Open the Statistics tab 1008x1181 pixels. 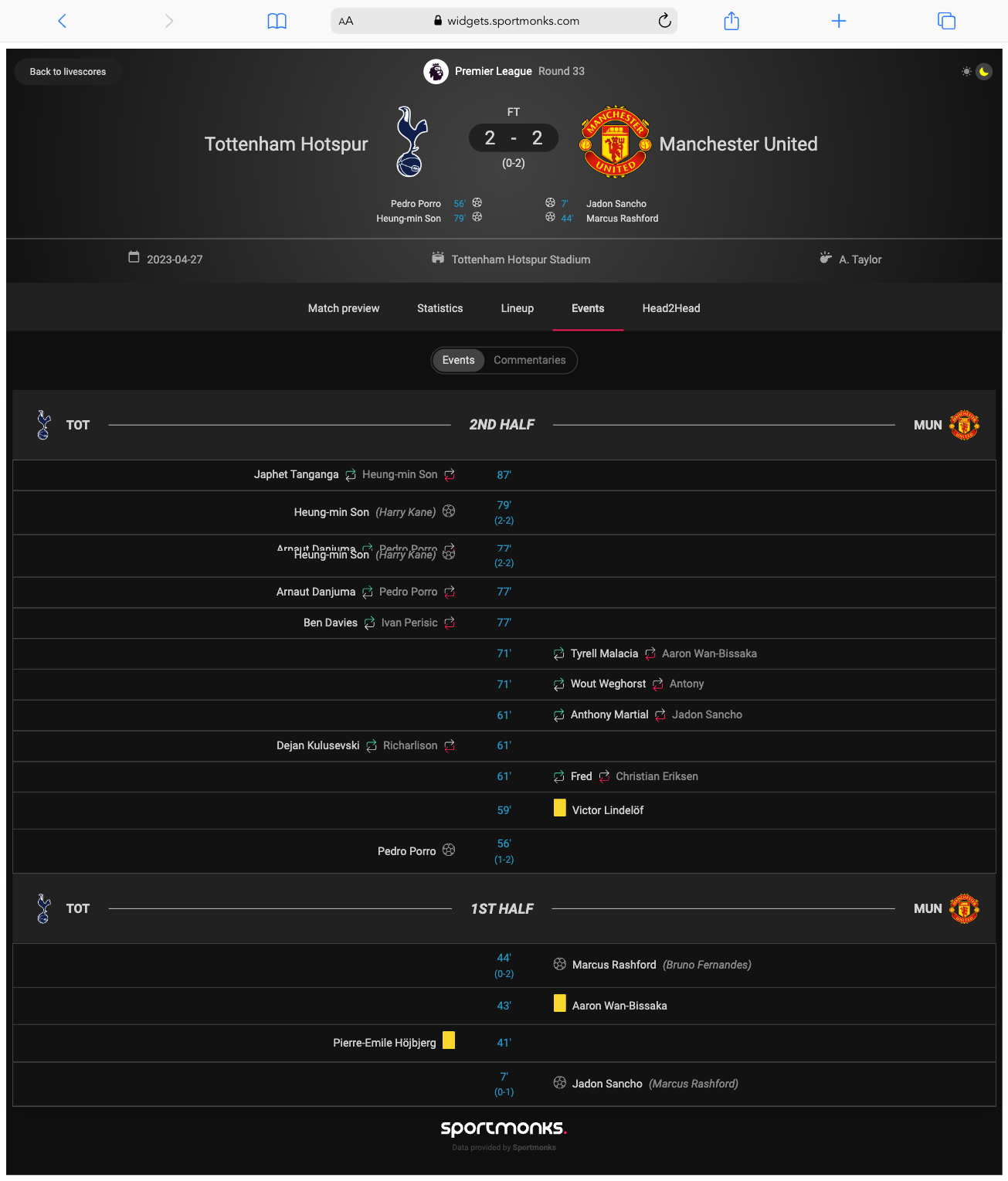[x=440, y=308]
